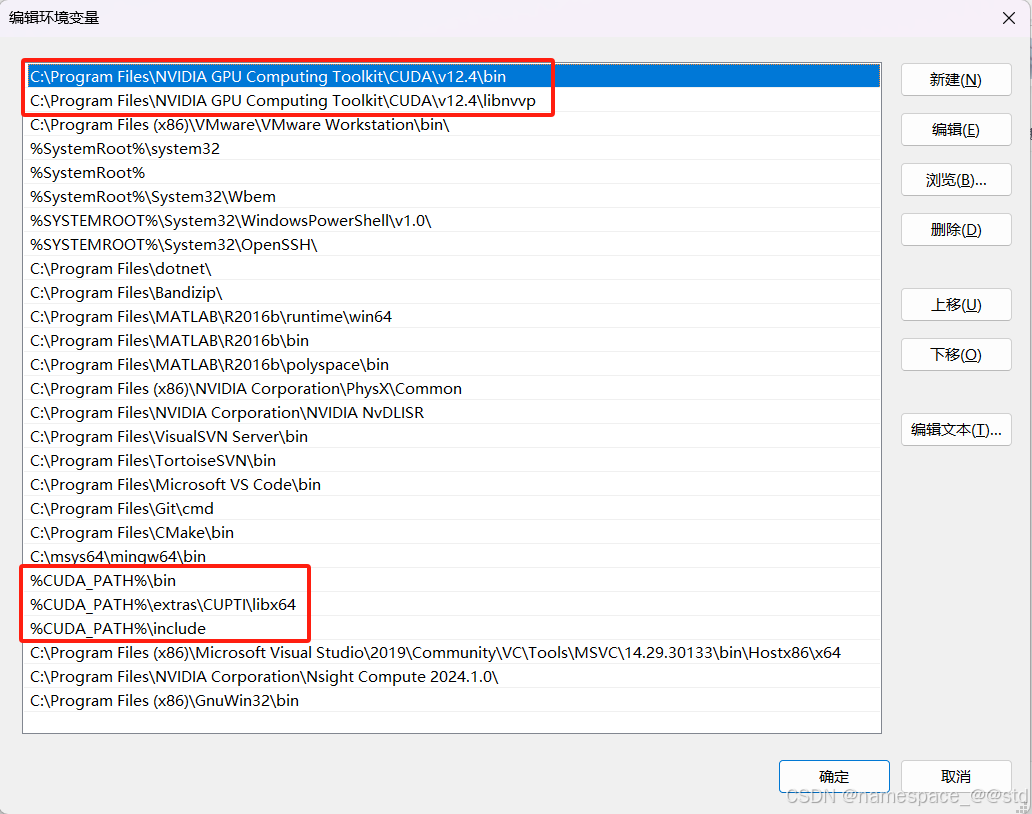Screen dimensions: 1032x814
Task: Select the %CUDA_PATH%\bin entry
Action: point(452,581)
